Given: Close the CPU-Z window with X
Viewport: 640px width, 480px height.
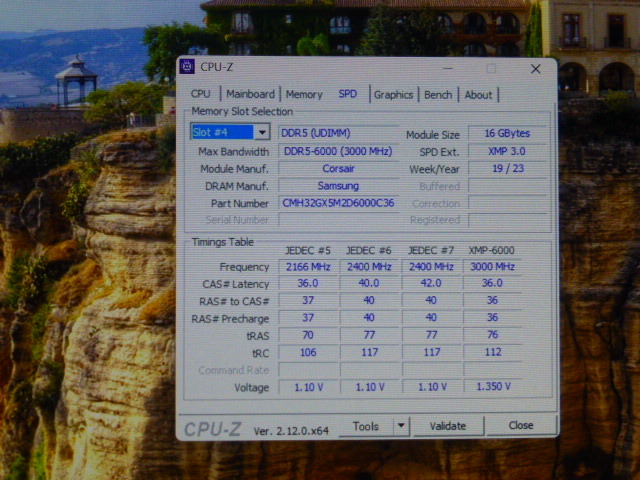Looking at the screenshot, I should tap(536, 69).
